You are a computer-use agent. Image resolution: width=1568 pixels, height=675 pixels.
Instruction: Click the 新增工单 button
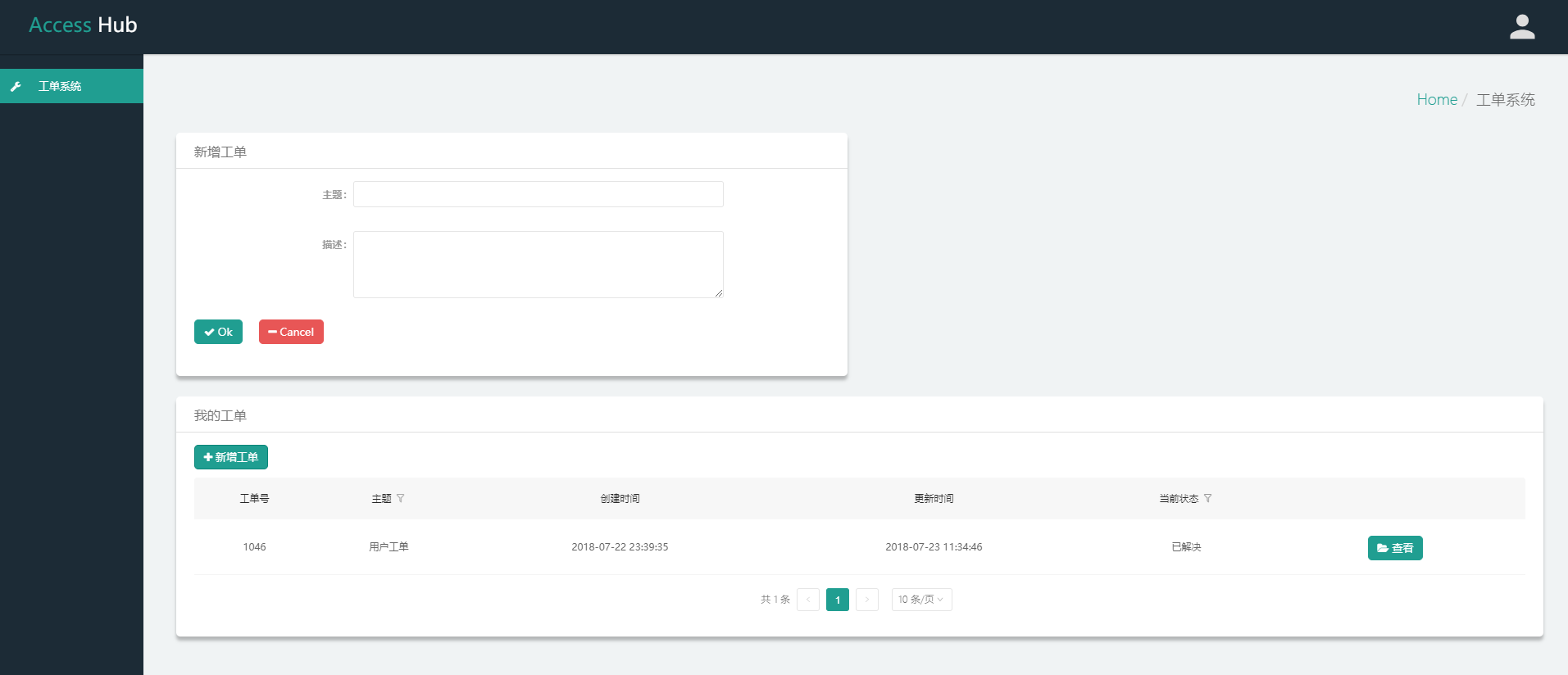coord(231,457)
